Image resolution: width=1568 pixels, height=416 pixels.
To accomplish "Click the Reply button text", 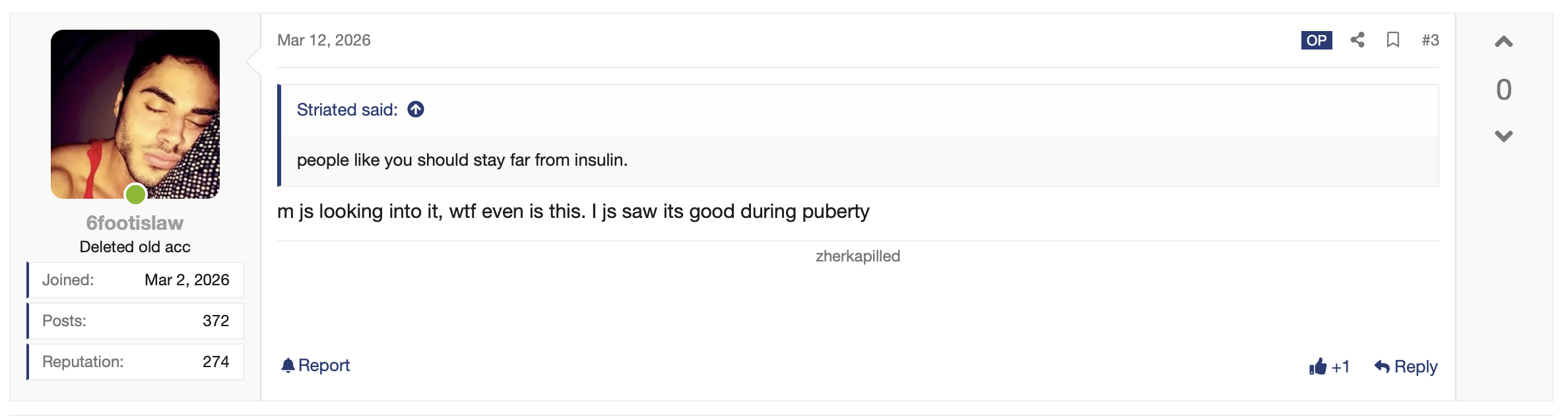I will tap(1416, 366).
